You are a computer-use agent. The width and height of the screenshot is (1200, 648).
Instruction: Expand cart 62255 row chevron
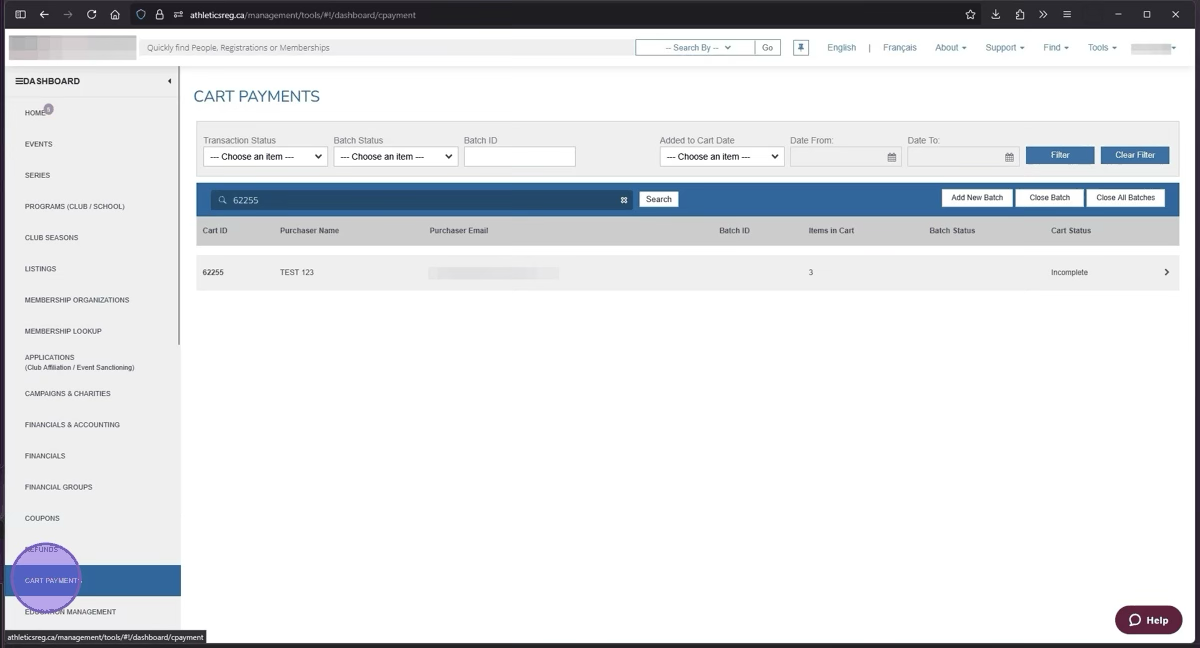click(x=1166, y=272)
